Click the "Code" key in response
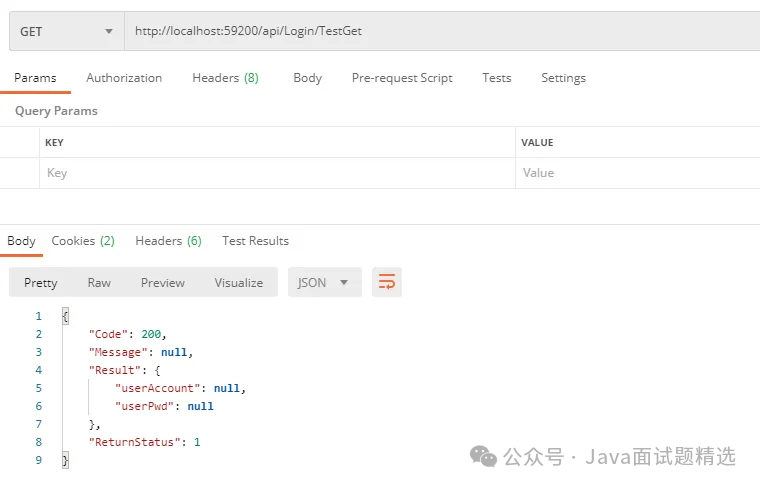 point(108,334)
